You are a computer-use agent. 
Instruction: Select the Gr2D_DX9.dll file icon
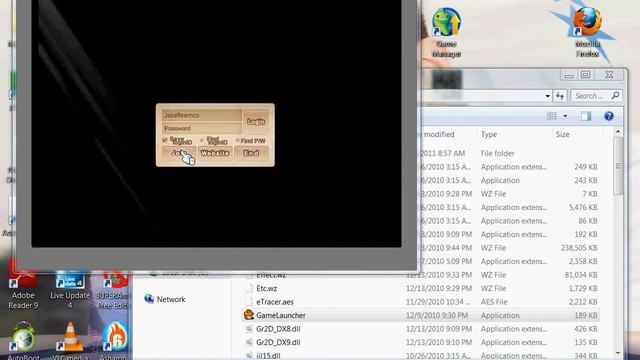(x=249, y=342)
